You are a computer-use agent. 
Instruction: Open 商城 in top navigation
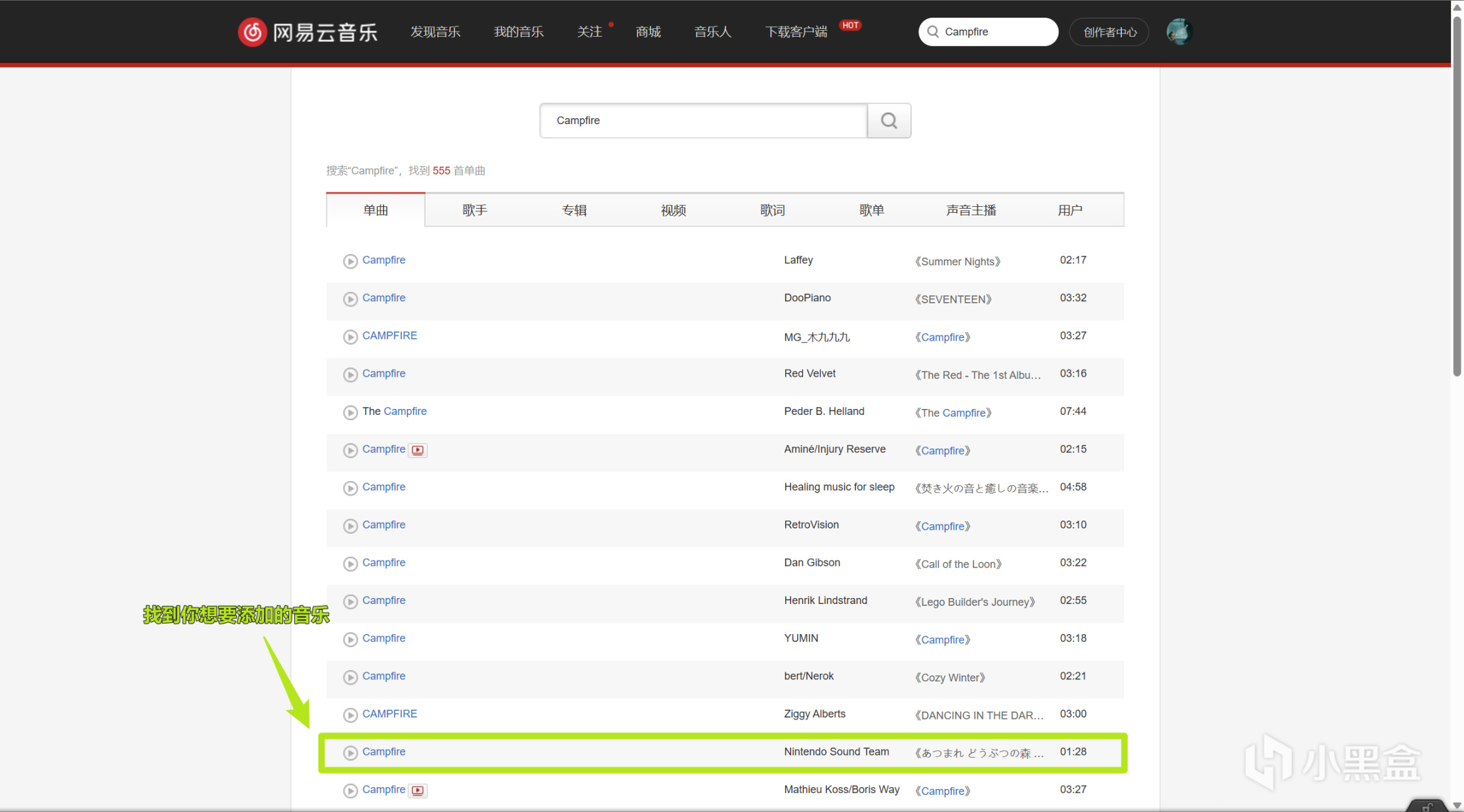coord(648,32)
